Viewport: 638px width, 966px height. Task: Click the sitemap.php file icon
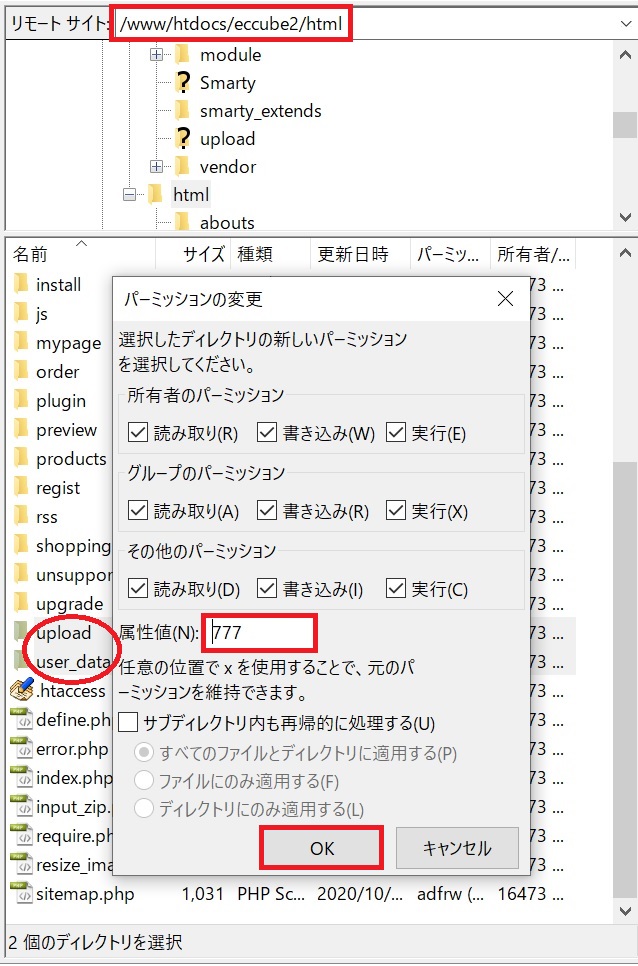[x=21, y=893]
